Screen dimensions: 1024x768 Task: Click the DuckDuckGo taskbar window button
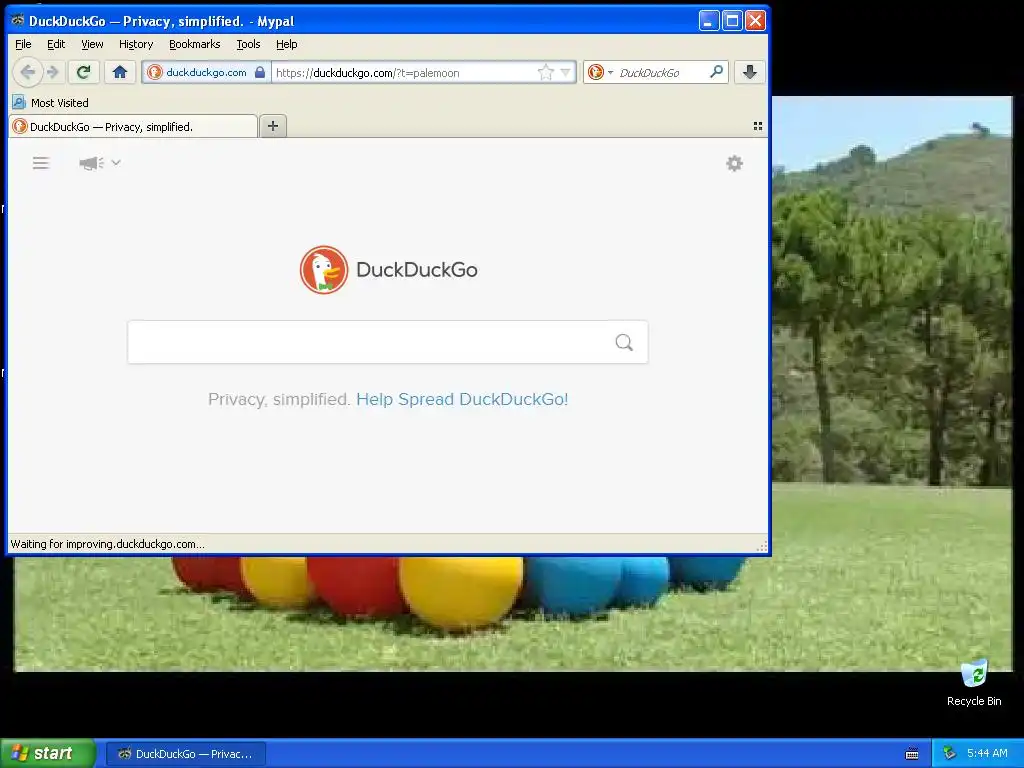[185, 754]
